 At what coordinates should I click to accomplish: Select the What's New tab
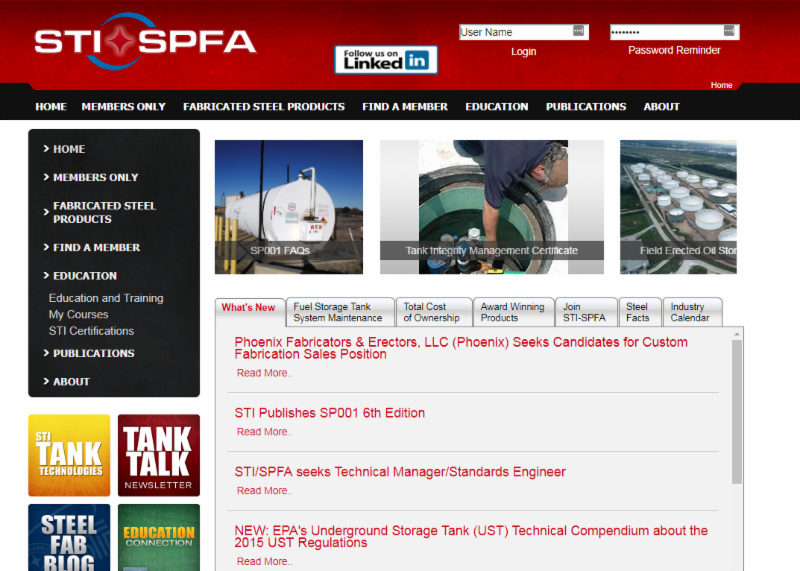[x=249, y=311]
